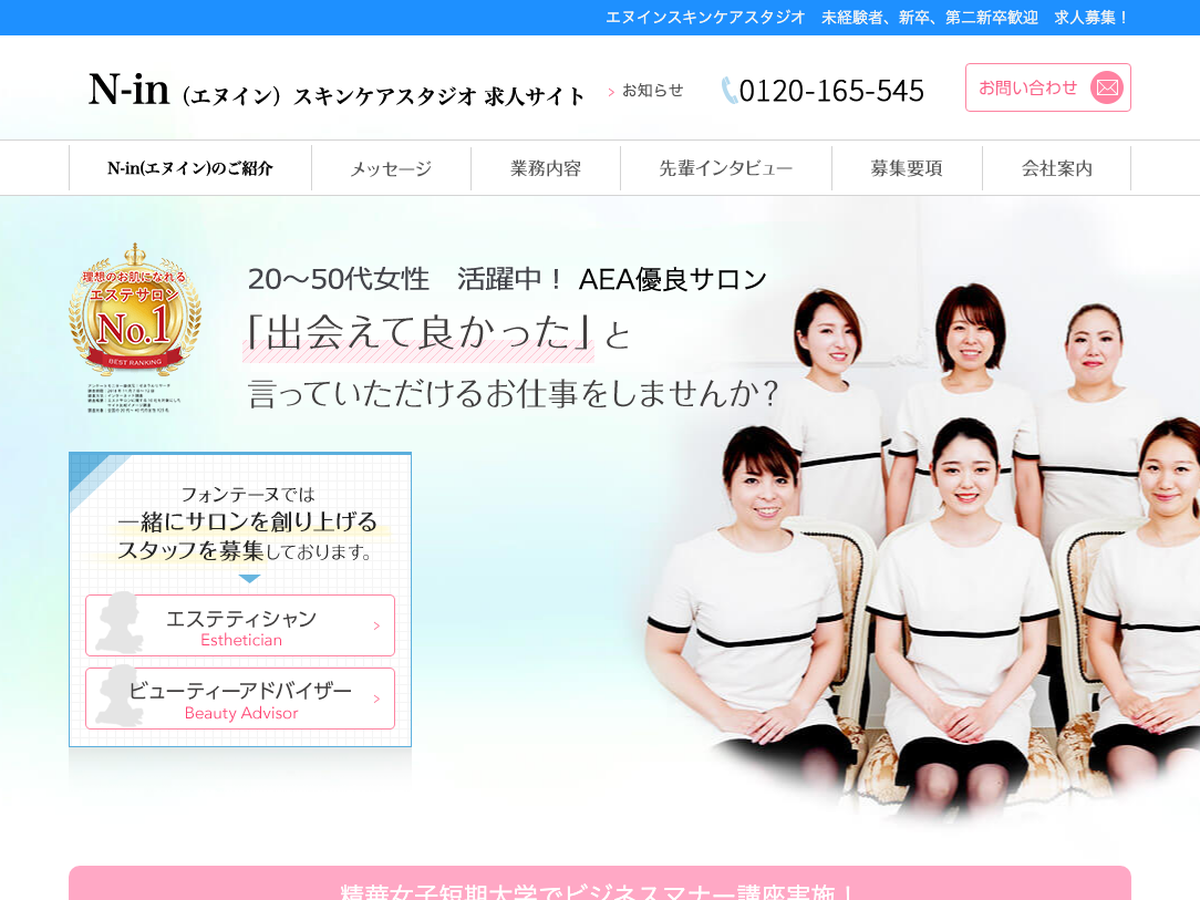Click the phone handset icon
Image resolution: width=1200 pixels, height=900 pixels.
coord(730,91)
